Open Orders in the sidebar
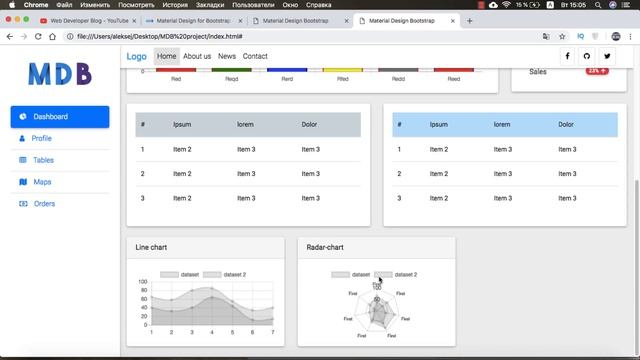 click(x=60, y=204)
